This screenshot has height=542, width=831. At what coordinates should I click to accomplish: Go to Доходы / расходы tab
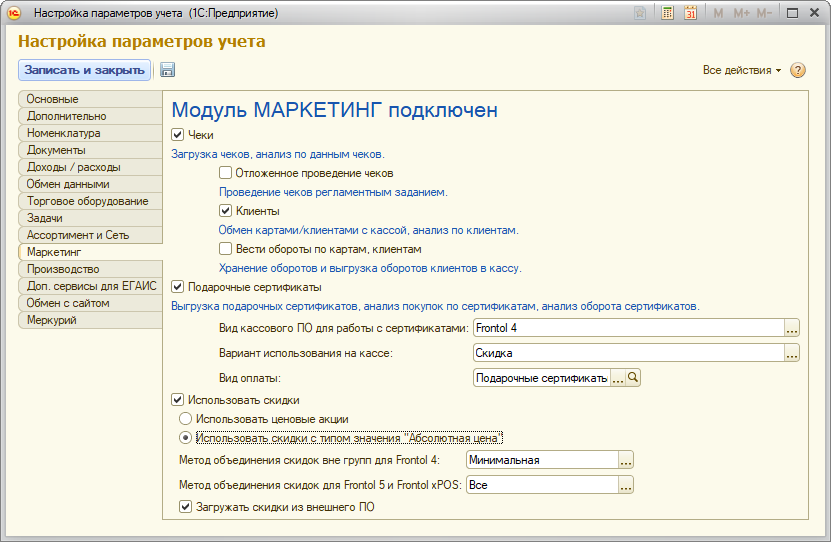(90, 167)
